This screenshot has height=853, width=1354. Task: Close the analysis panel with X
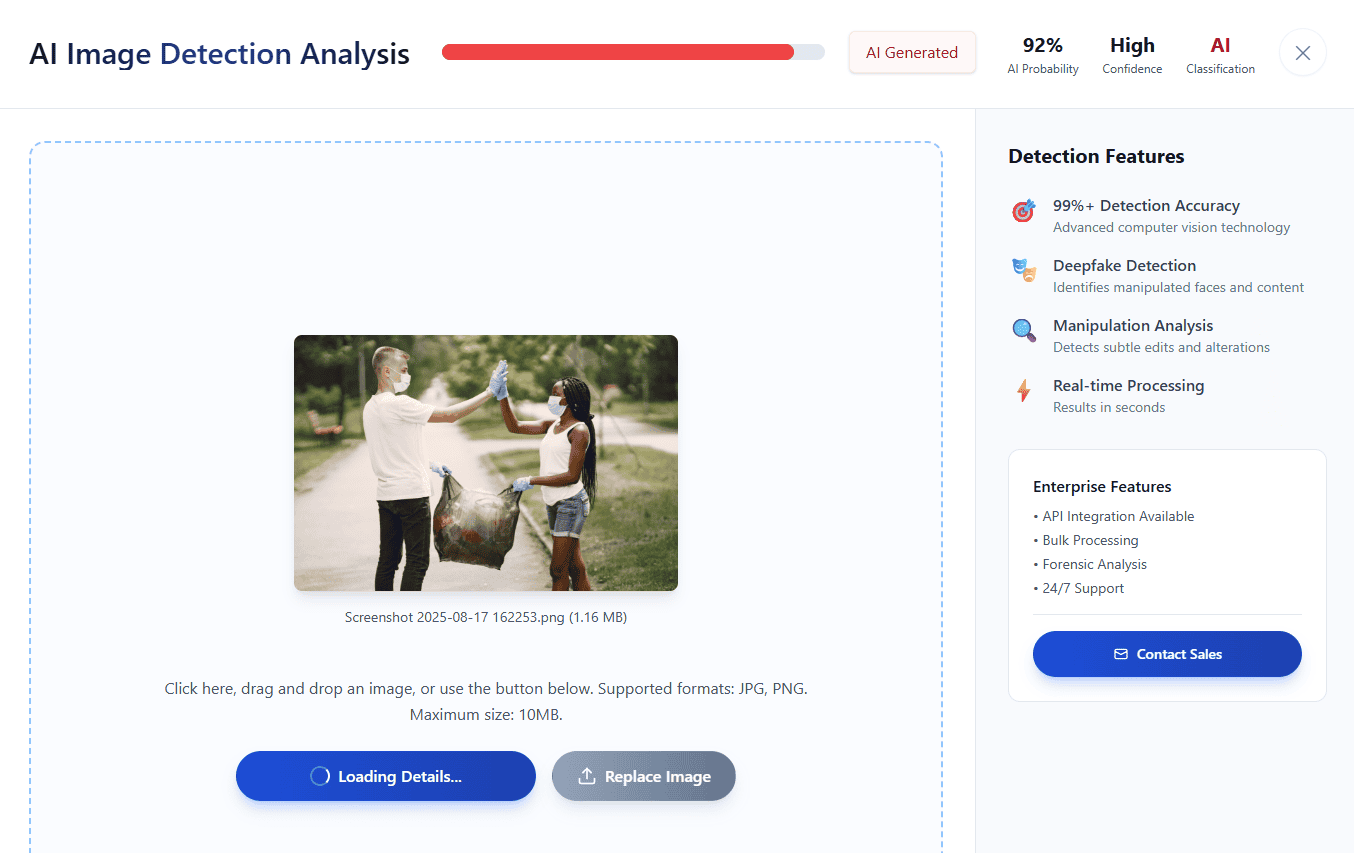coord(1302,53)
